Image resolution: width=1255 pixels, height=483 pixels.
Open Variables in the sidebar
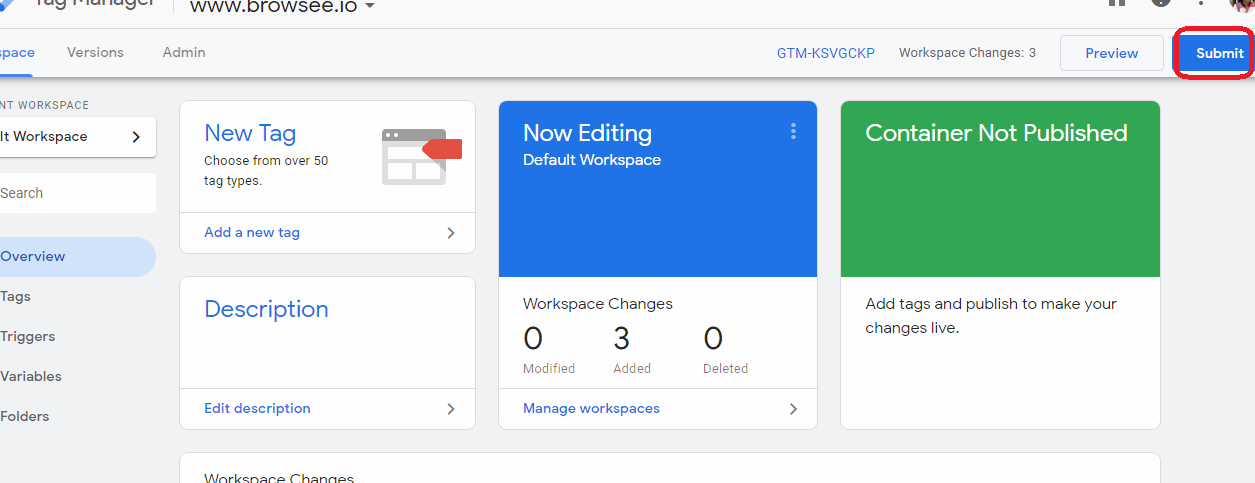coord(31,377)
